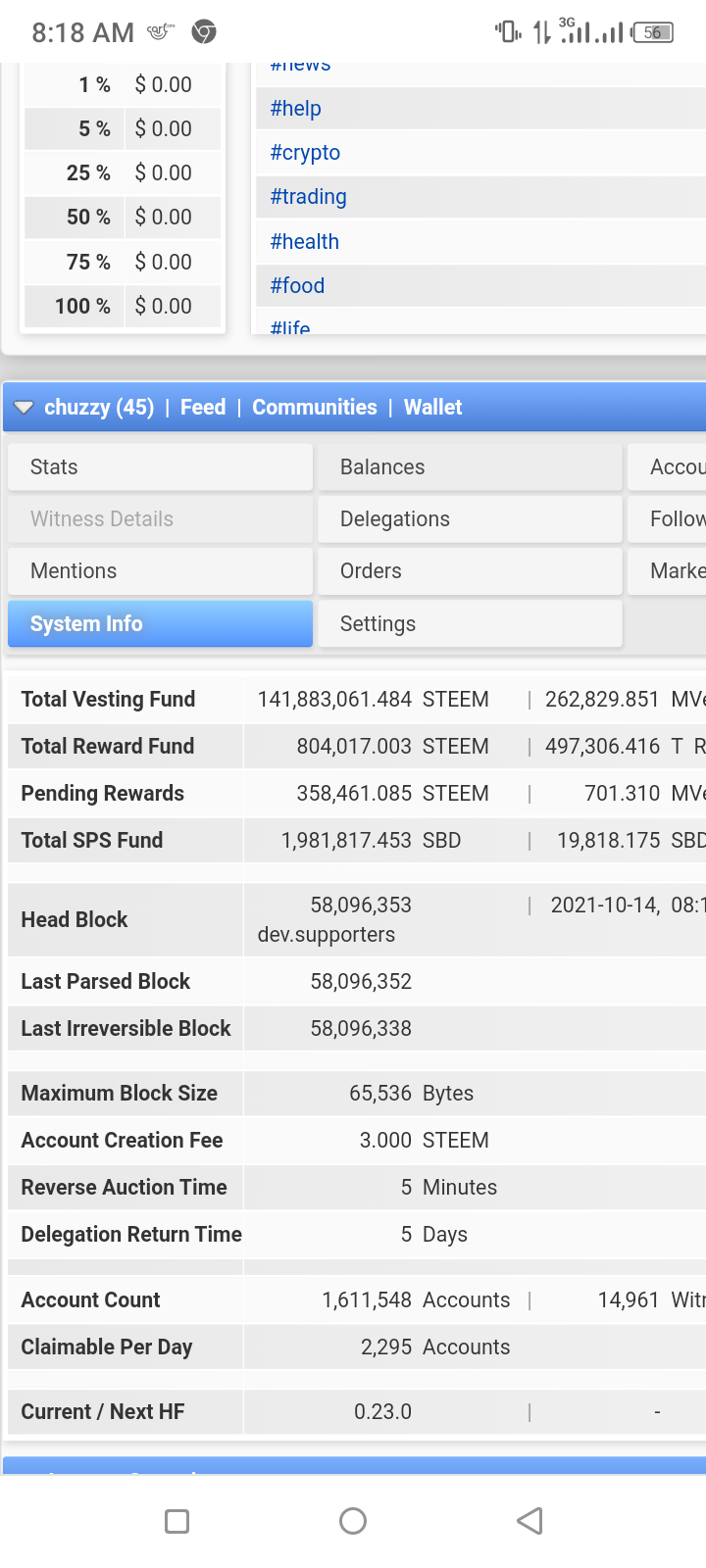Open the Settings tab
The height and width of the screenshot is (1568, 706).
click(x=470, y=624)
